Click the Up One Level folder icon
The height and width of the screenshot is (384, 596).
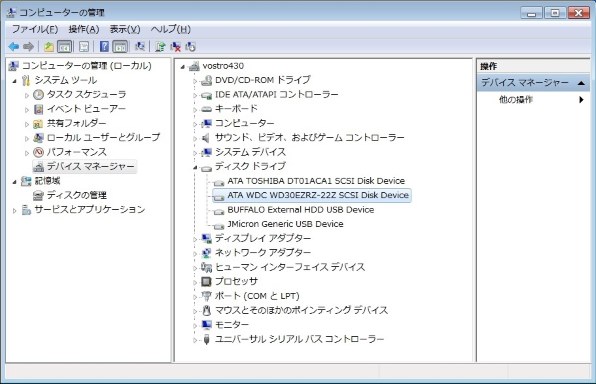(49, 47)
